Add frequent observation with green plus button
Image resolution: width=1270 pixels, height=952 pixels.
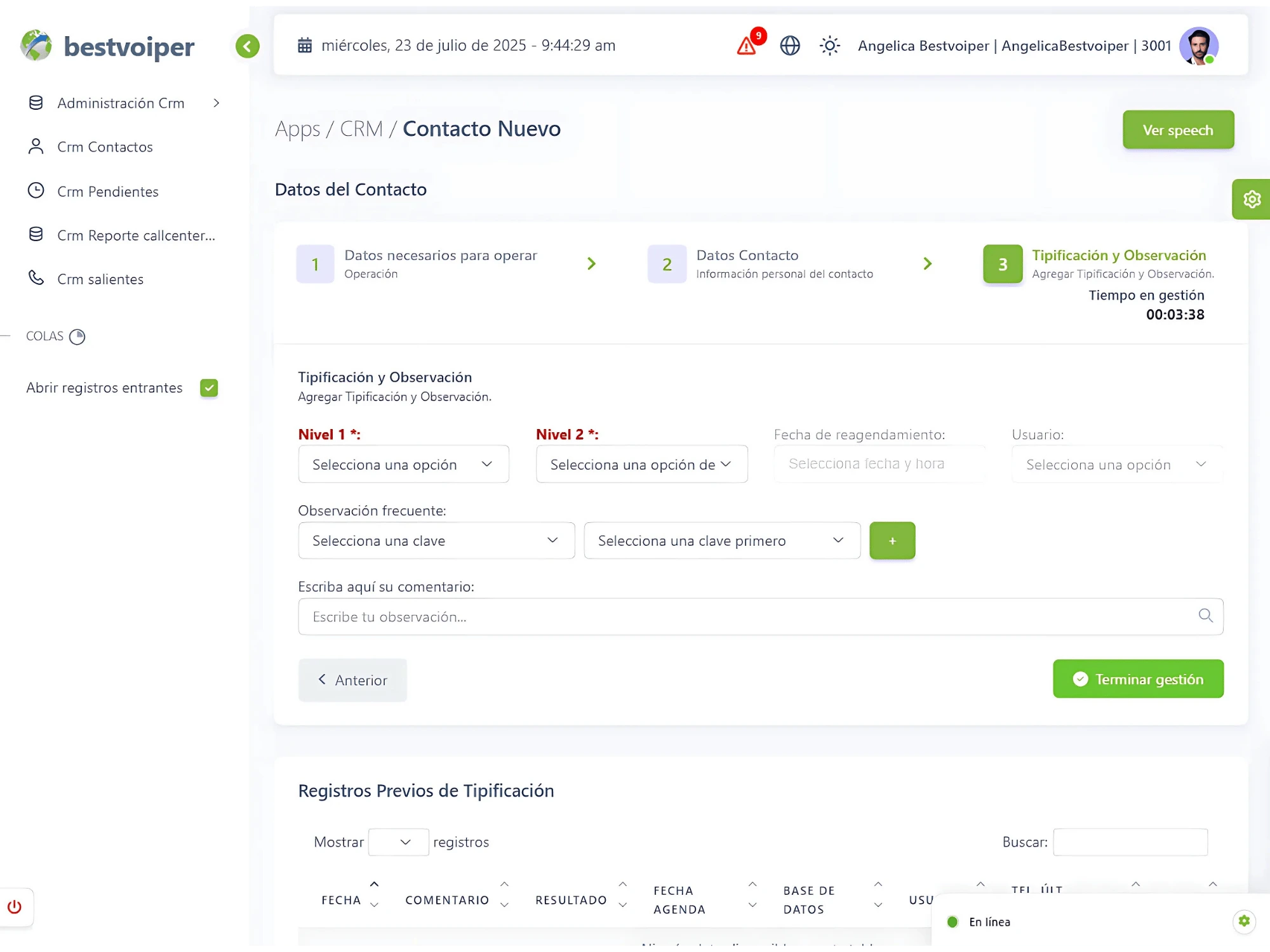pyautogui.click(x=892, y=541)
